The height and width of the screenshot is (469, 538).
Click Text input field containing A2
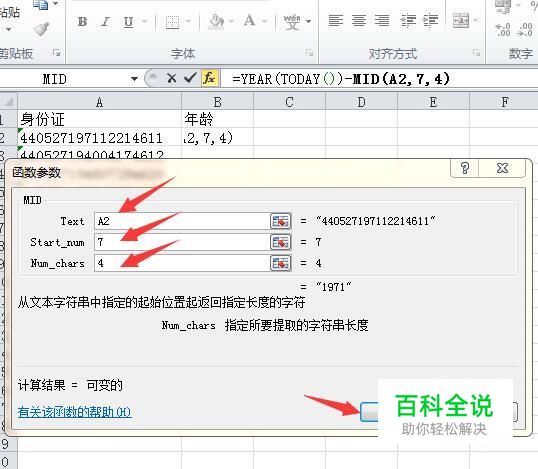[182, 221]
